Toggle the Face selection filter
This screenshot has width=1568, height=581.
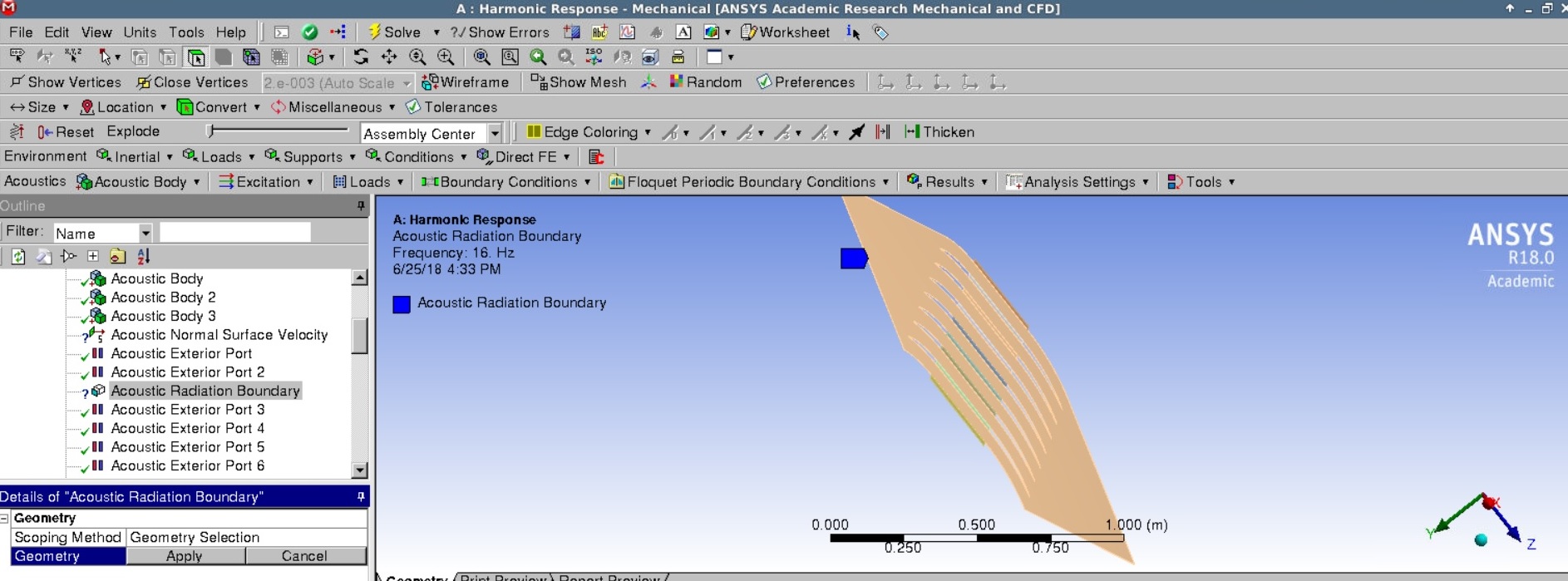tap(195, 57)
